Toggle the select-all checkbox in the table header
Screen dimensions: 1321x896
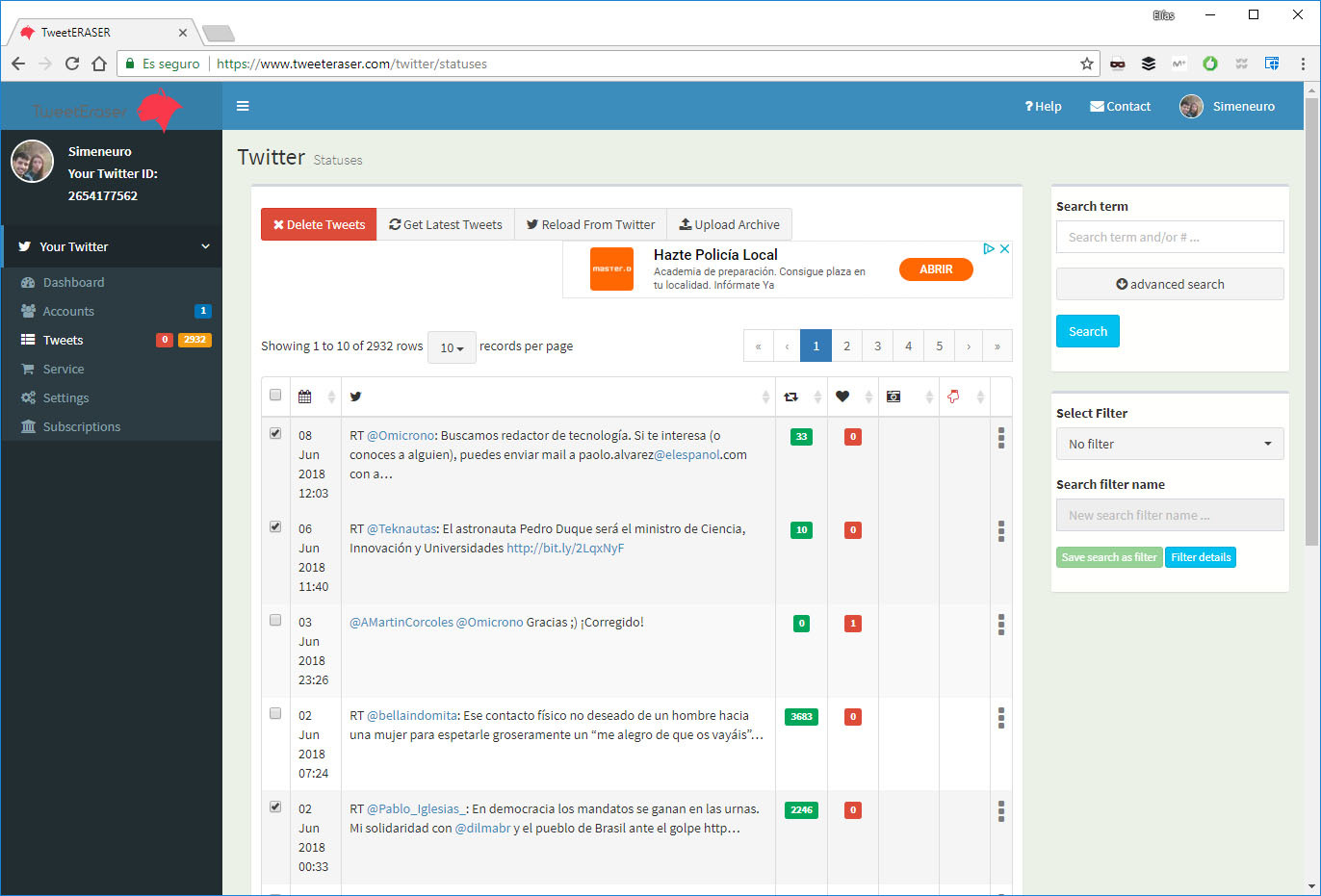pos(275,395)
